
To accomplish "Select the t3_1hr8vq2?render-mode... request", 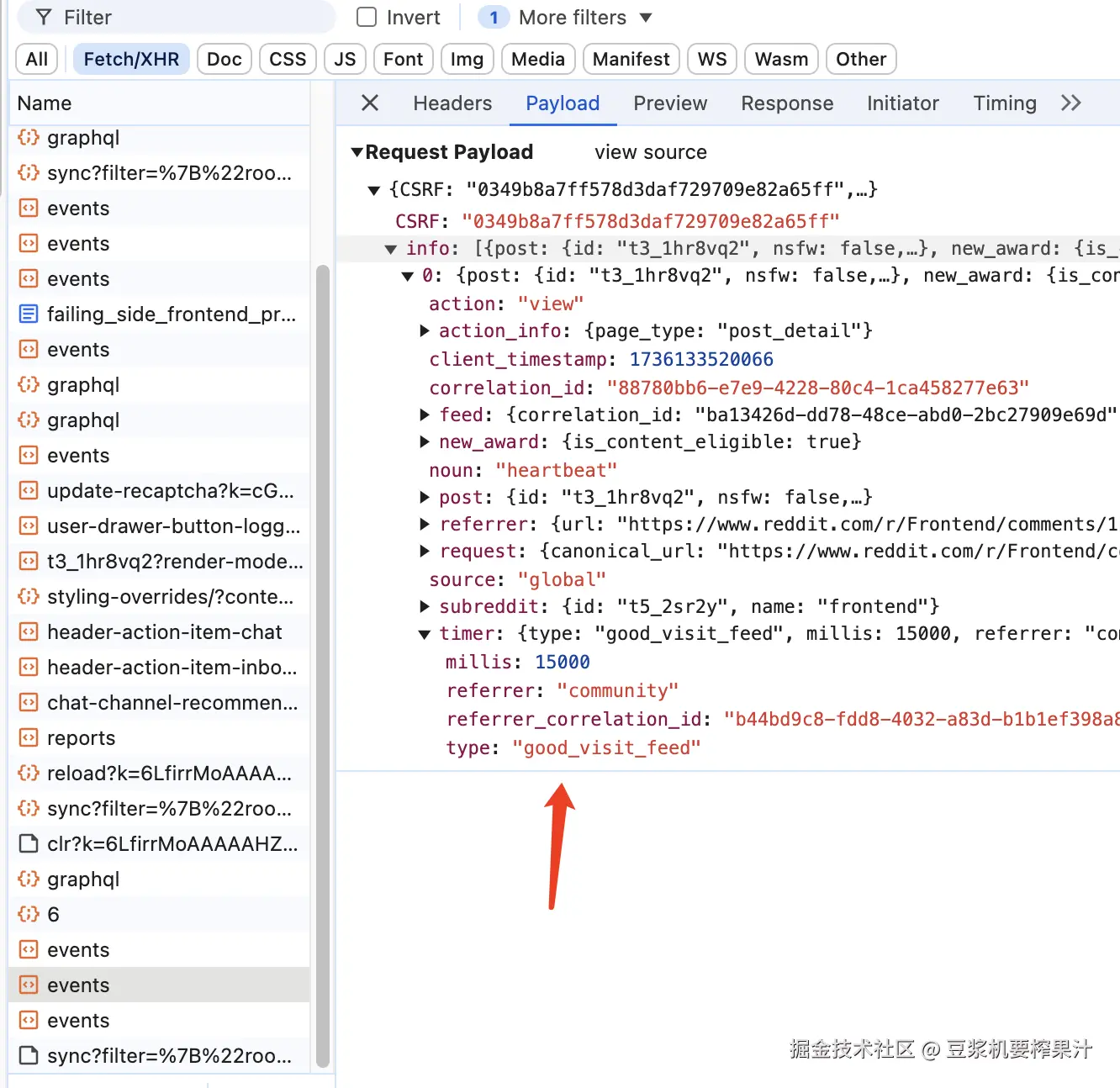I will (x=160, y=562).
